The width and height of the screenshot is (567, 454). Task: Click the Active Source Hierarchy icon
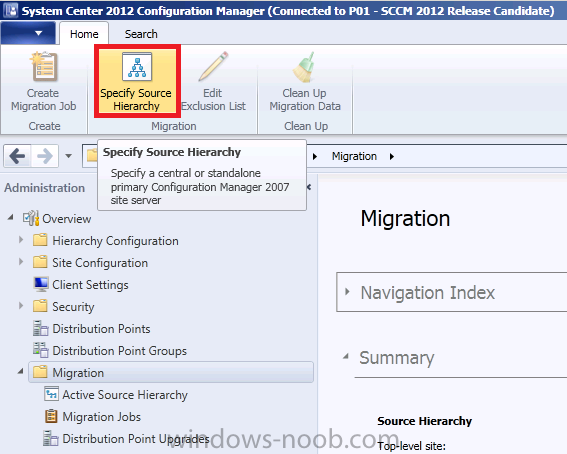click(x=51, y=394)
